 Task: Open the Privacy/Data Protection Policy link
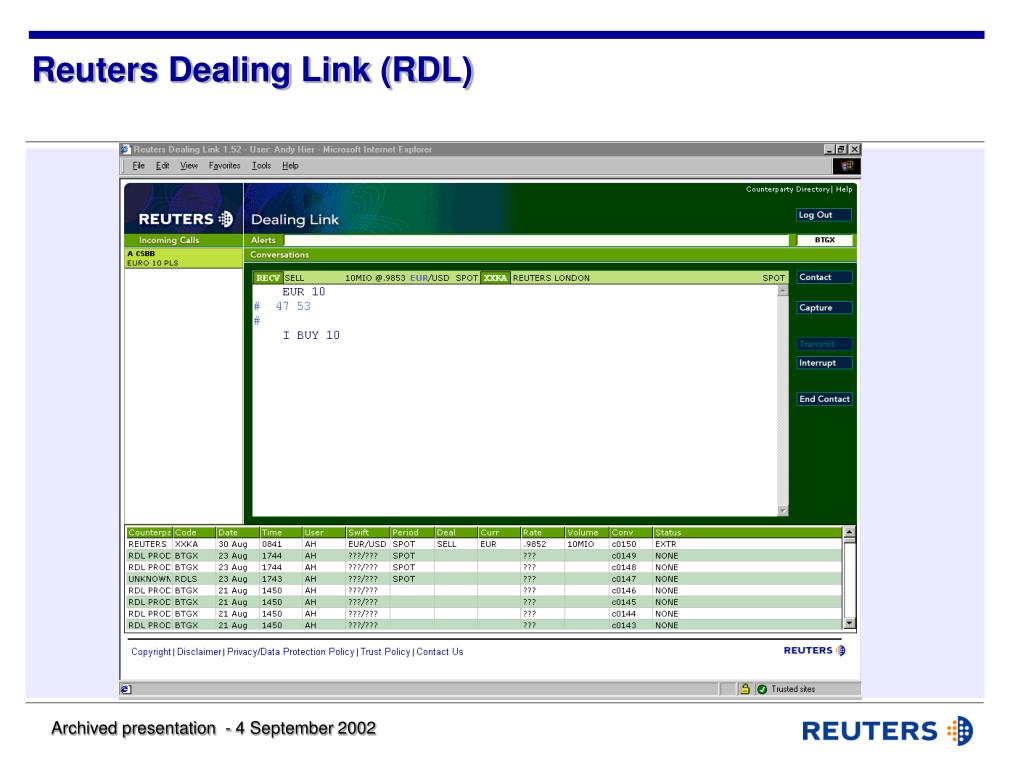[291, 652]
